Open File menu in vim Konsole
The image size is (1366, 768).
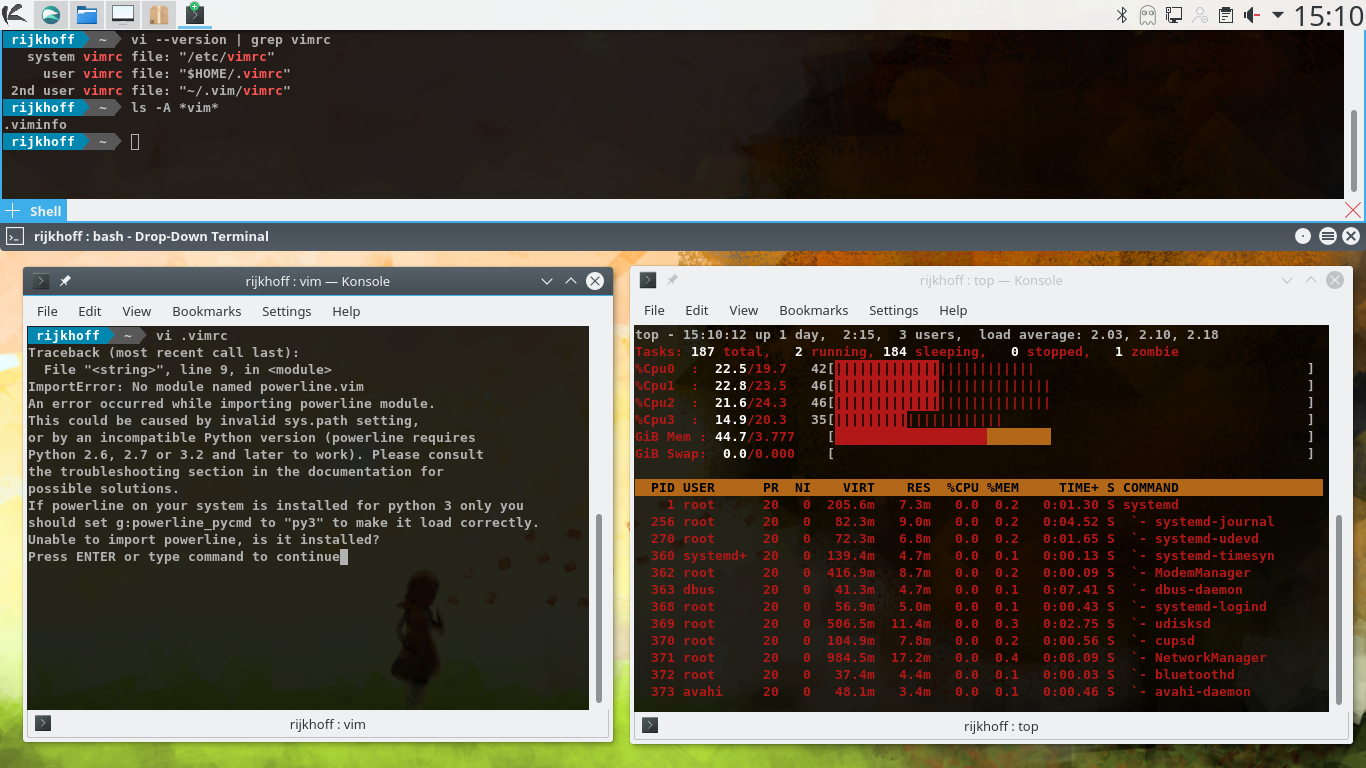(47, 311)
